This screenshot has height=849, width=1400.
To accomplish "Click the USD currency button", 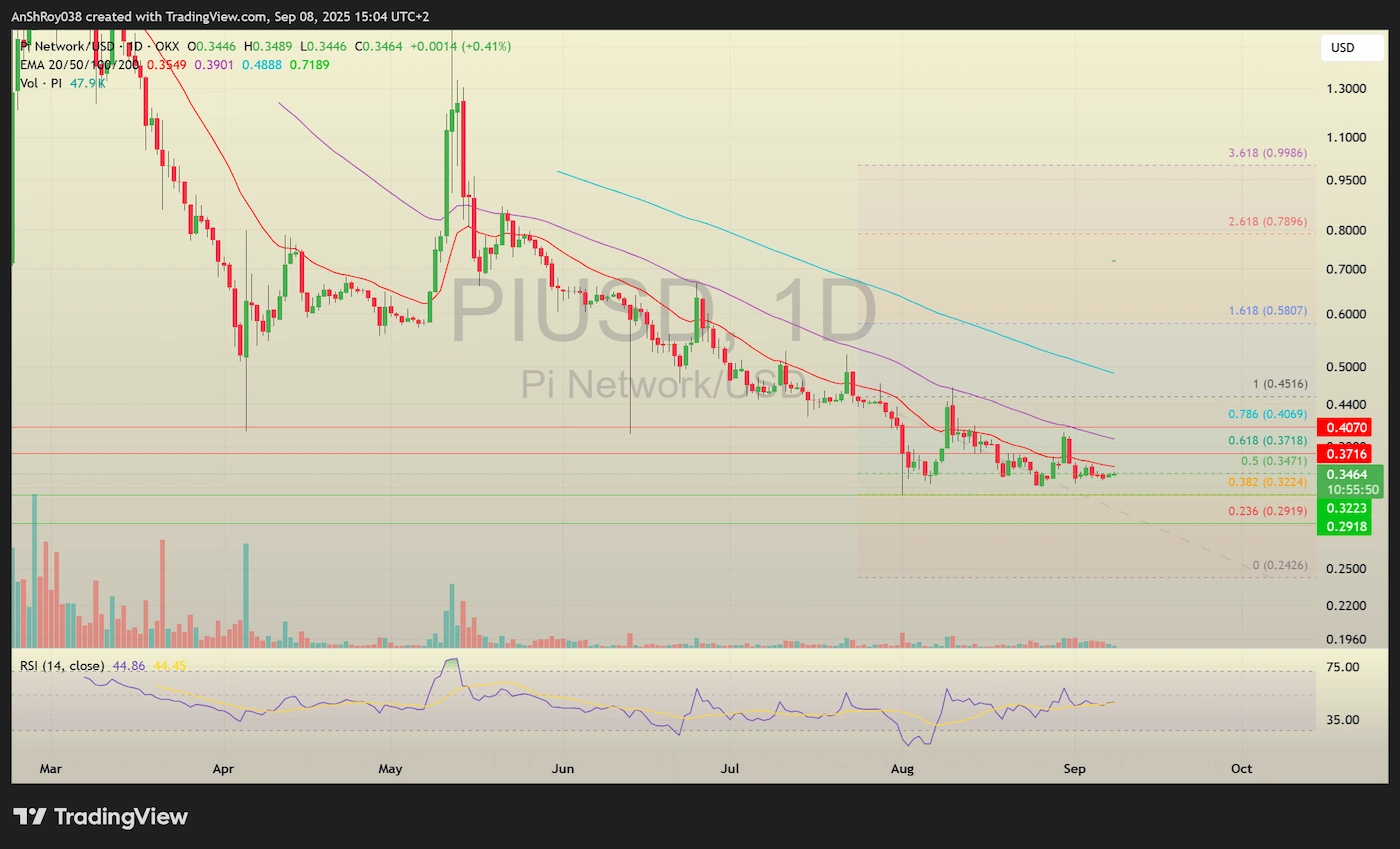I will pos(1352,47).
